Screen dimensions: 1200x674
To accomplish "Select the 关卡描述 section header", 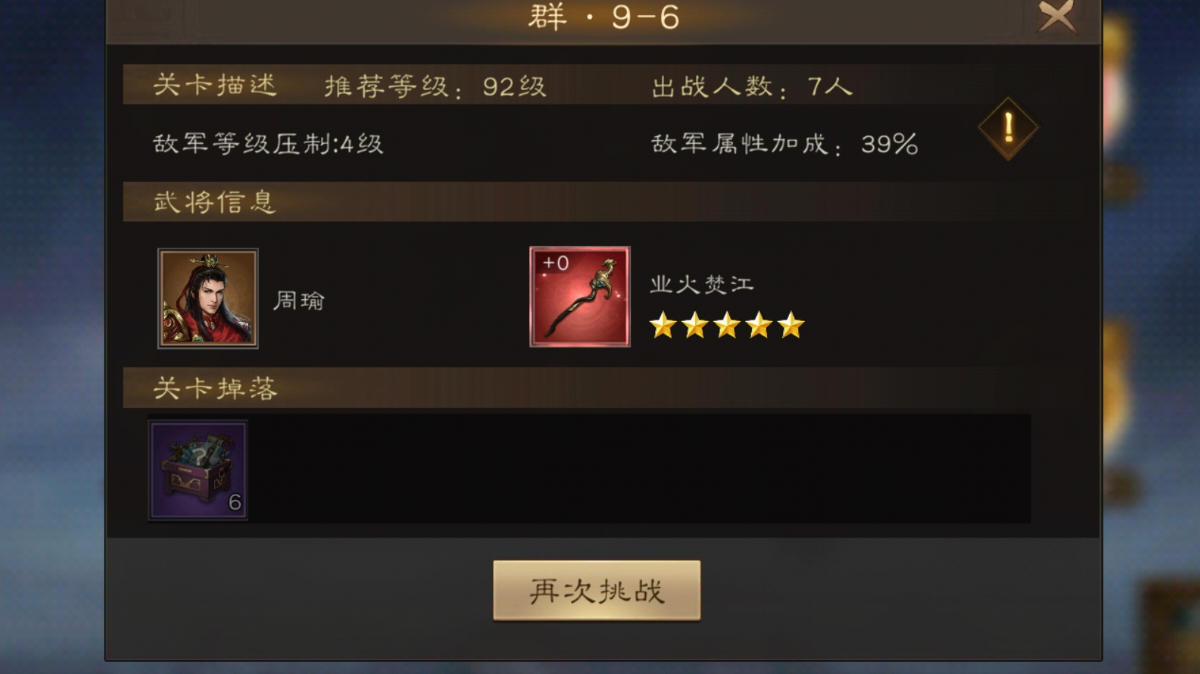I will click(215, 85).
